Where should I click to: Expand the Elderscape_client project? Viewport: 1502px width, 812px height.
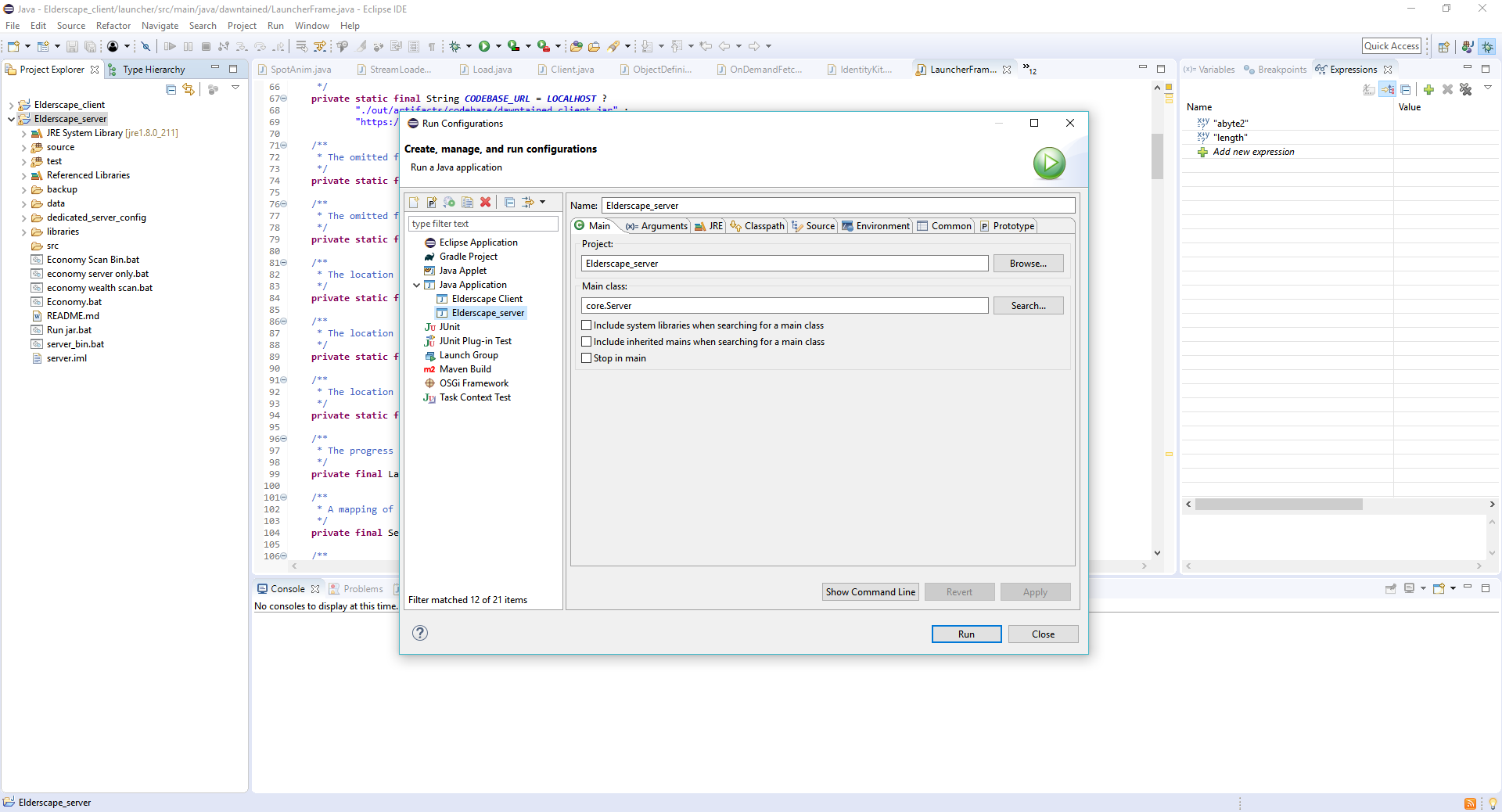tap(11, 105)
